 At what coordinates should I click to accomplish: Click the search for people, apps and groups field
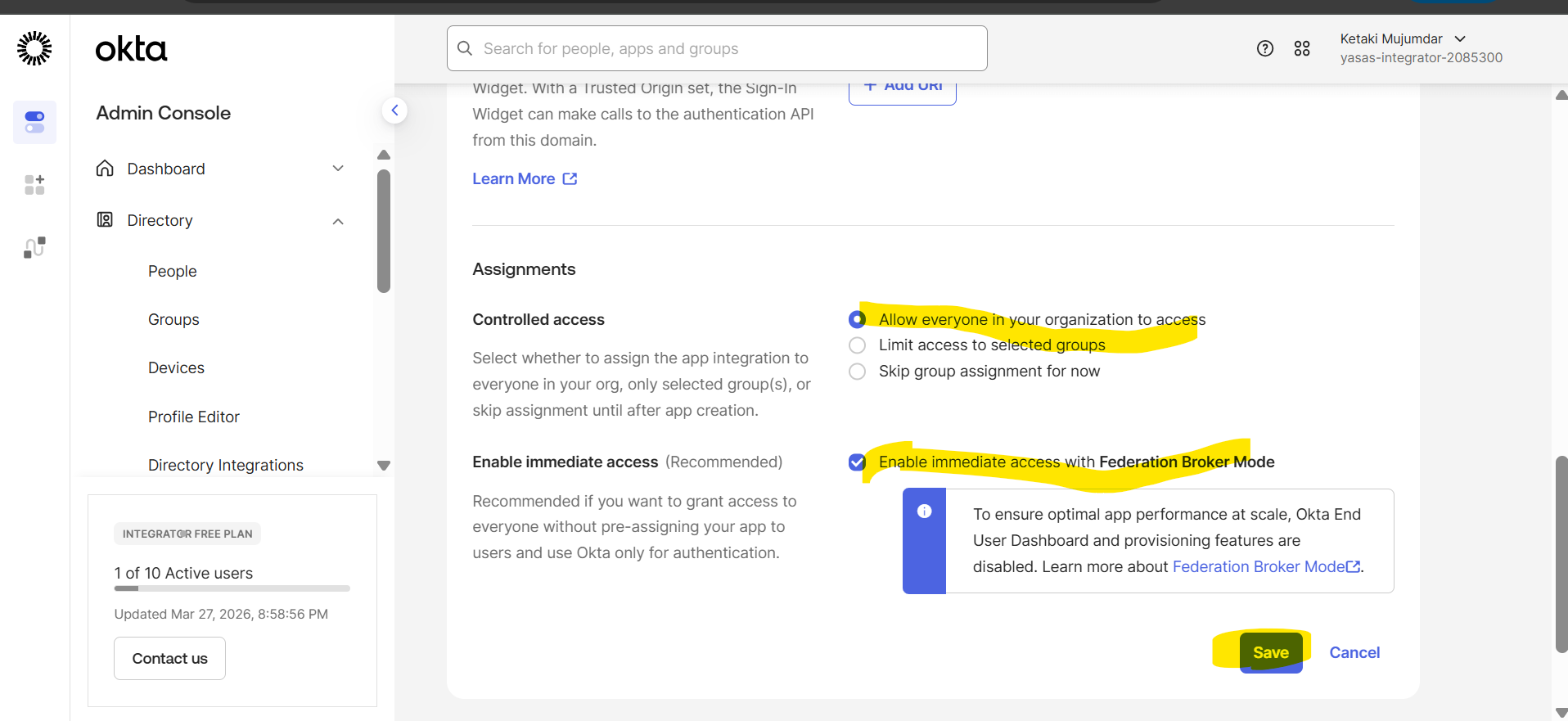[716, 48]
